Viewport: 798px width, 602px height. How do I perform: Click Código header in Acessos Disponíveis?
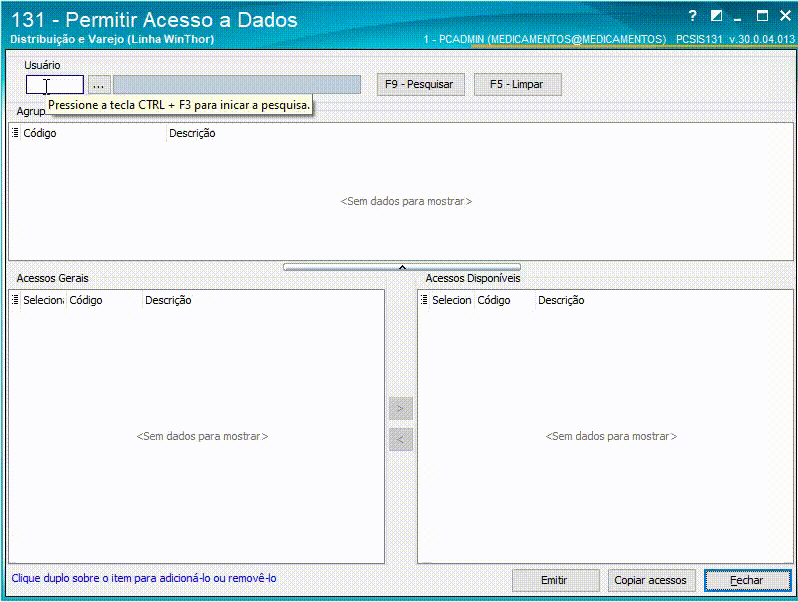tap(505, 300)
